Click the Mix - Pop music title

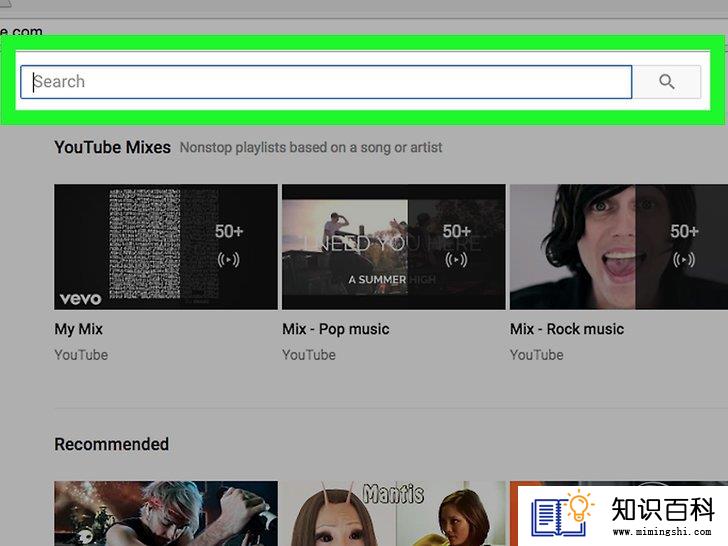[336, 329]
